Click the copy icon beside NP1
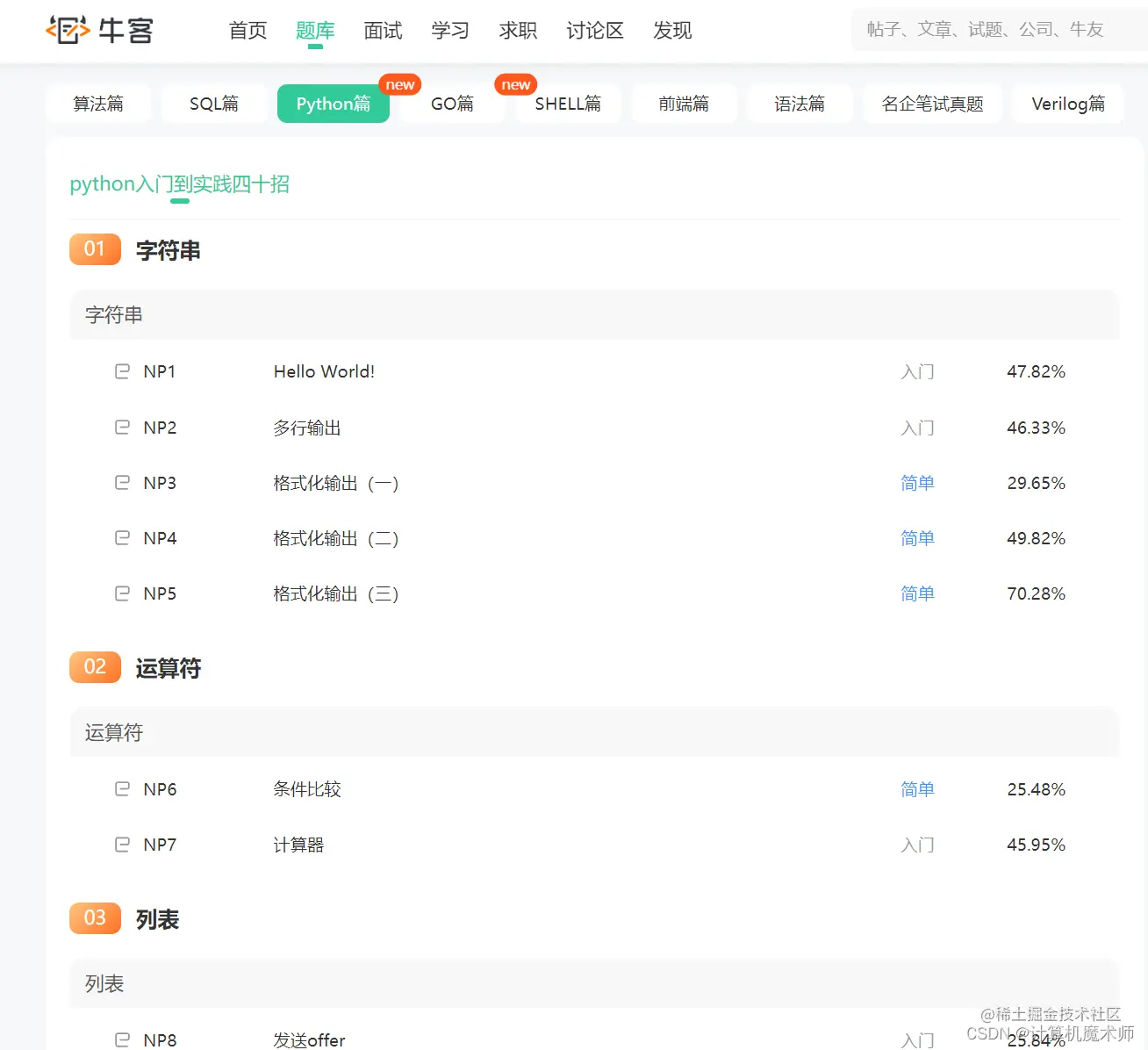This screenshot has height=1050, width=1148. [121, 371]
